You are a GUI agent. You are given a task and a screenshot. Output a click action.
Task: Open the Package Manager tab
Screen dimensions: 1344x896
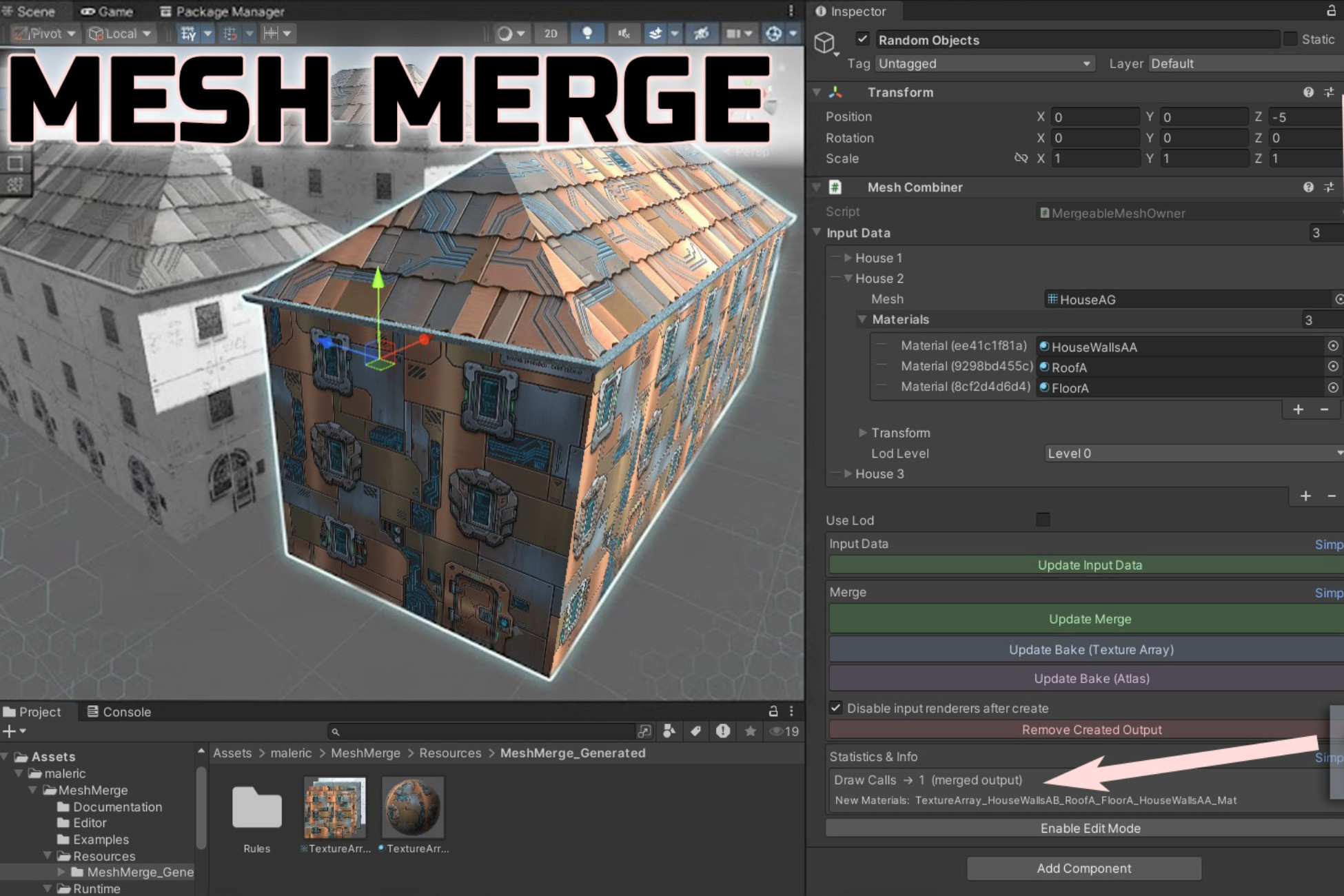click(x=222, y=11)
